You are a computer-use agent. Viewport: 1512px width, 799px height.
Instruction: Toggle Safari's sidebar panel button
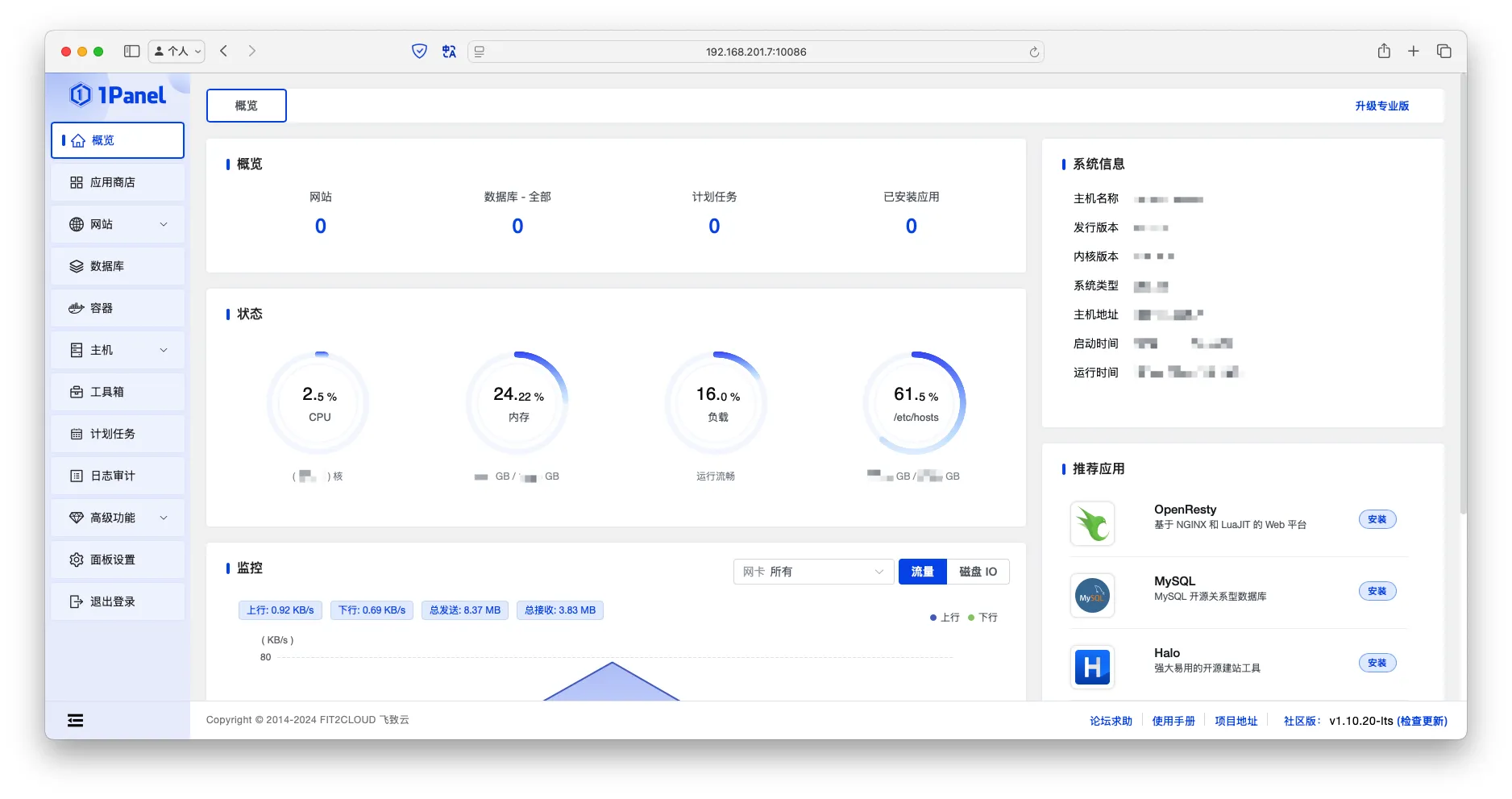(x=131, y=52)
